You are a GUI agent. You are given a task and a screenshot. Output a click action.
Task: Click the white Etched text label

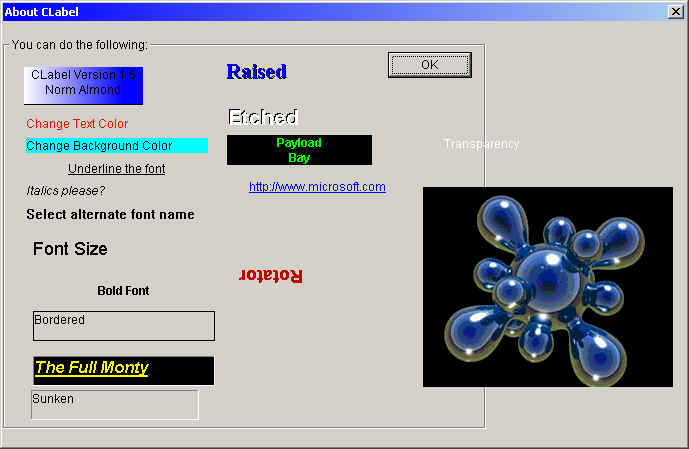[262, 117]
